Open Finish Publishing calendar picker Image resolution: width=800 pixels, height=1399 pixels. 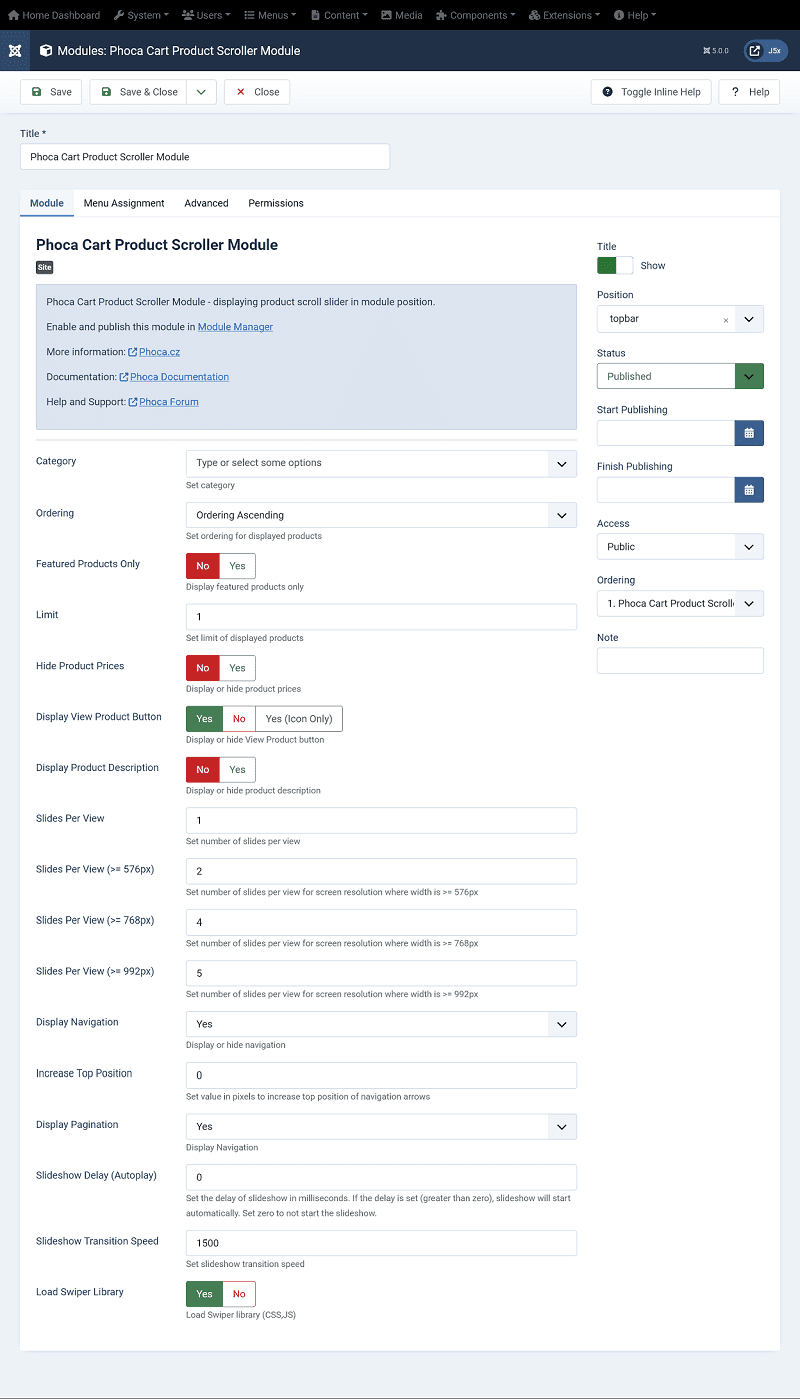tap(749, 490)
